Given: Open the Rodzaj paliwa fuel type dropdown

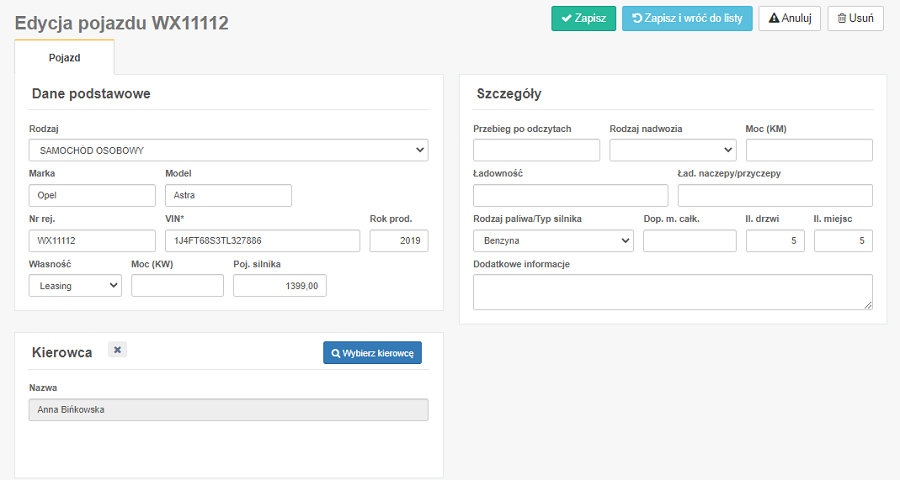Looking at the screenshot, I should click(x=553, y=241).
